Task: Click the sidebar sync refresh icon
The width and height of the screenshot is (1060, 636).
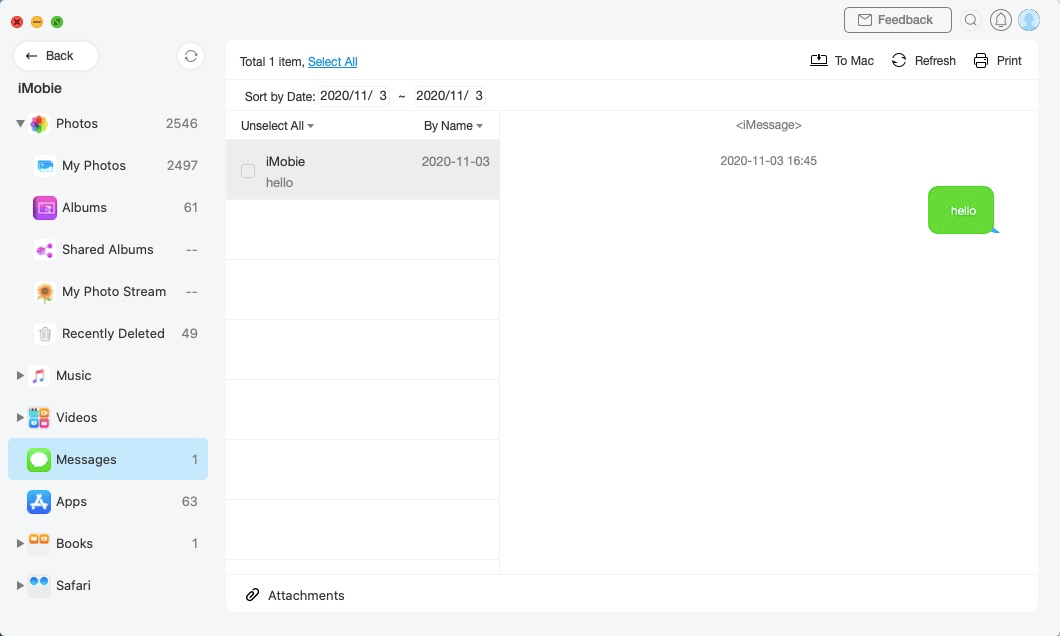Action: (x=191, y=56)
